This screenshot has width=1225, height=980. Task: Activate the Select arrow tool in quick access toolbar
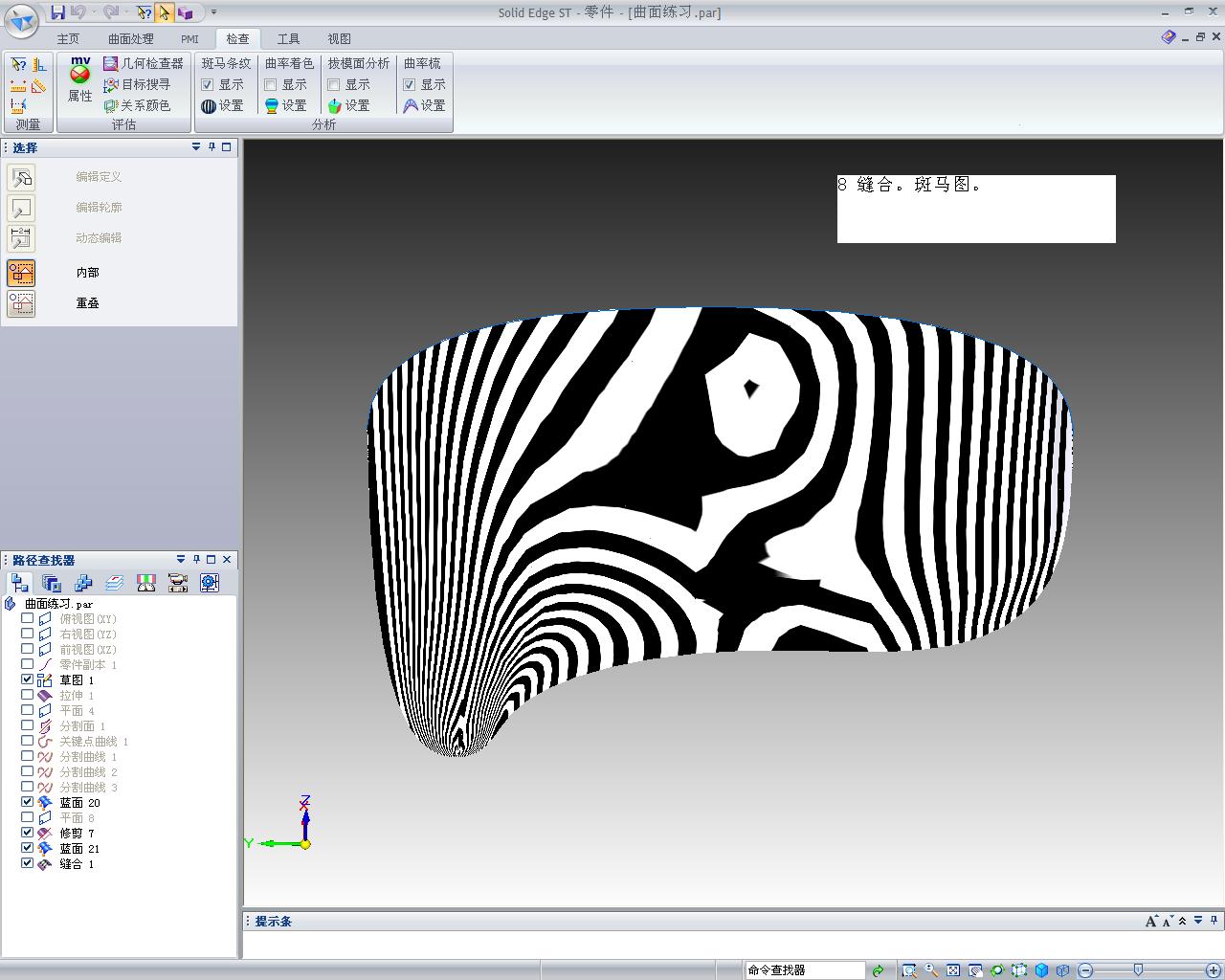[x=165, y=12]
